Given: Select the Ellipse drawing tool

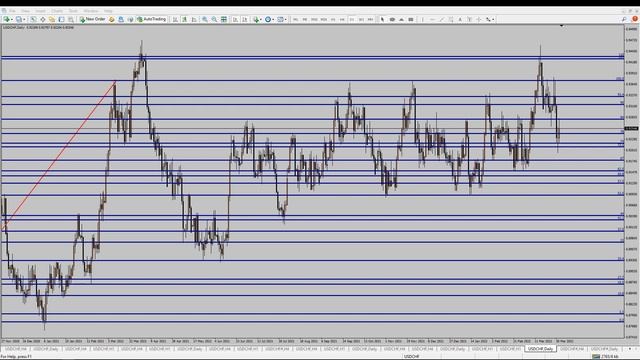Looking at the screenshot, I should pos(392,19).
